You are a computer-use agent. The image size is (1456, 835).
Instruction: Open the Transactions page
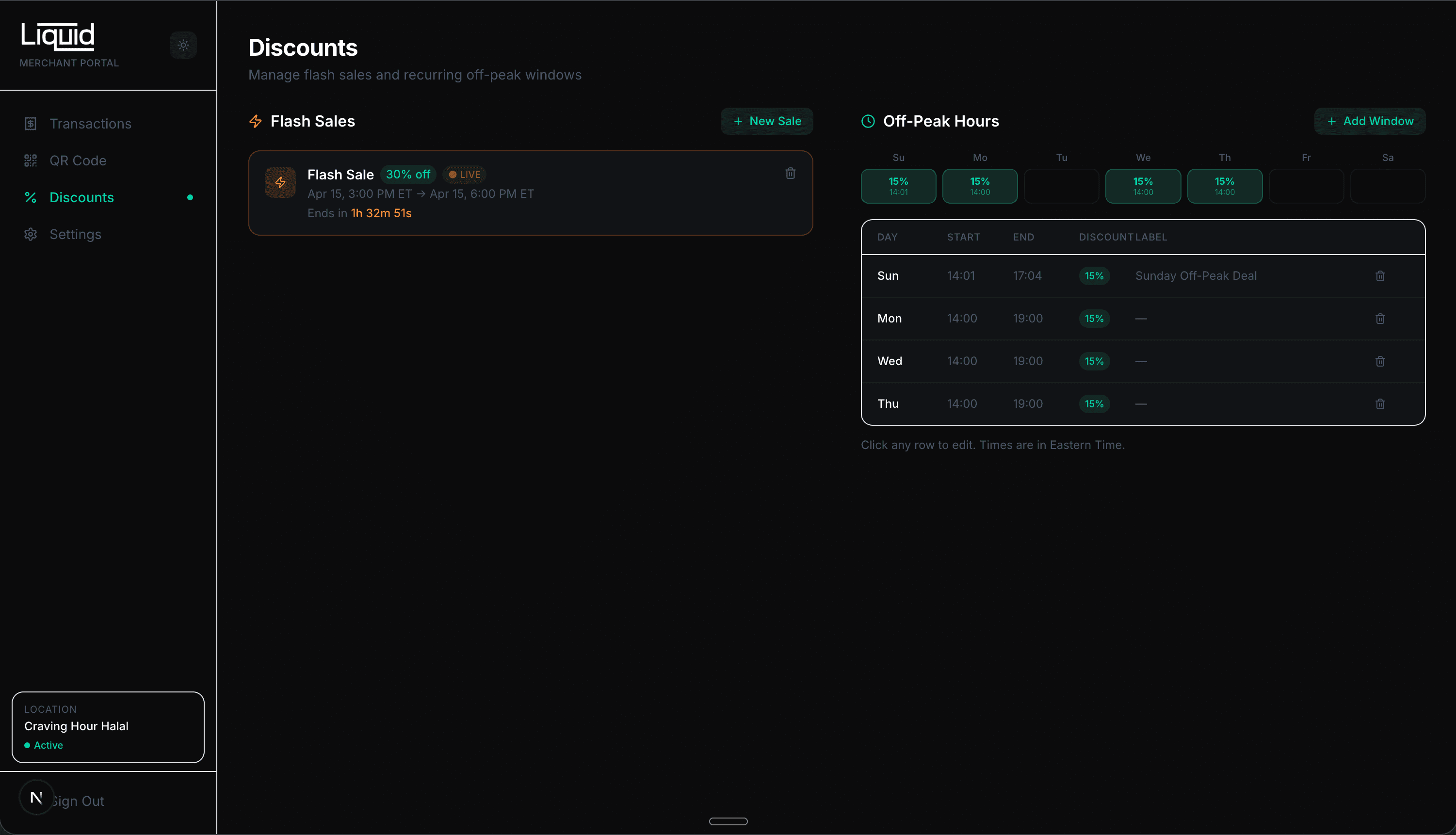click(90, 124)
